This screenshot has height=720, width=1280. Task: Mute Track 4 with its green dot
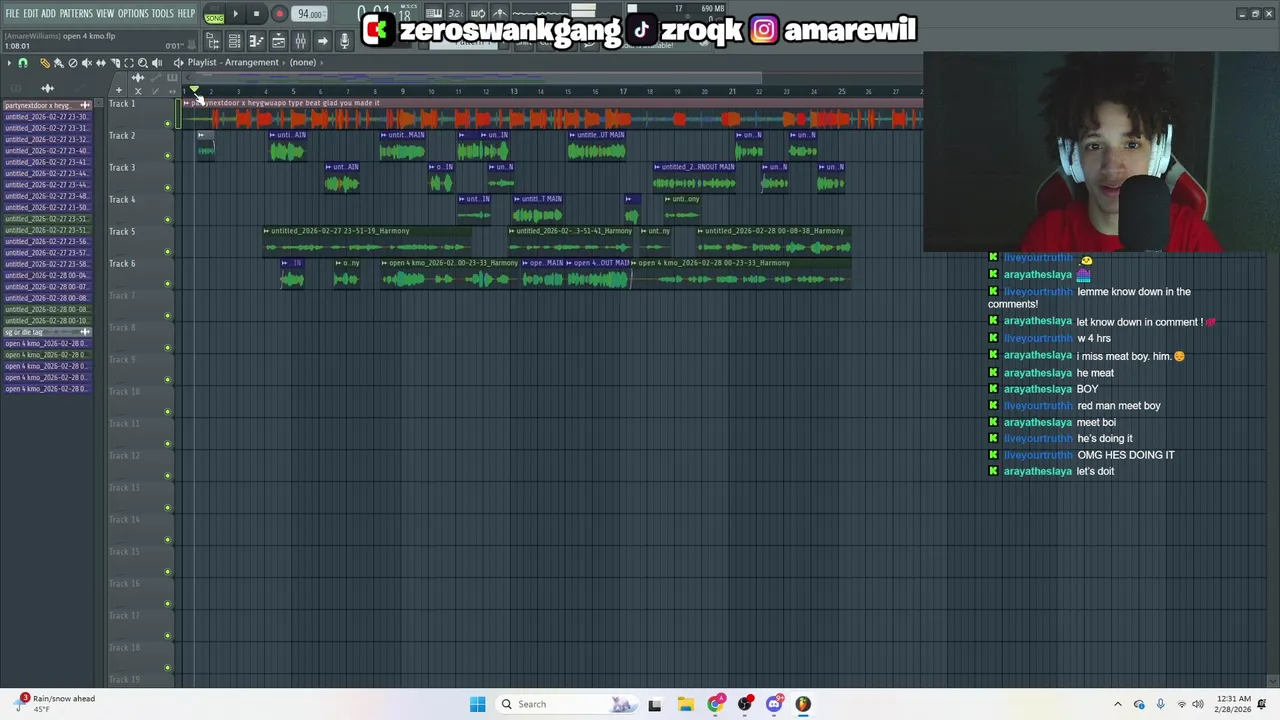click(168, 219)
